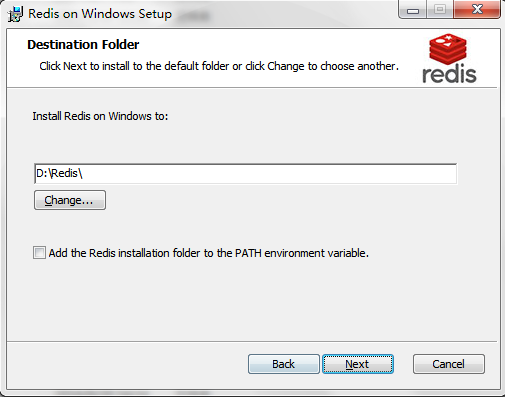Click the destination path field with D:\Redis\
The image size is (505, 397).
coord(245,173)
